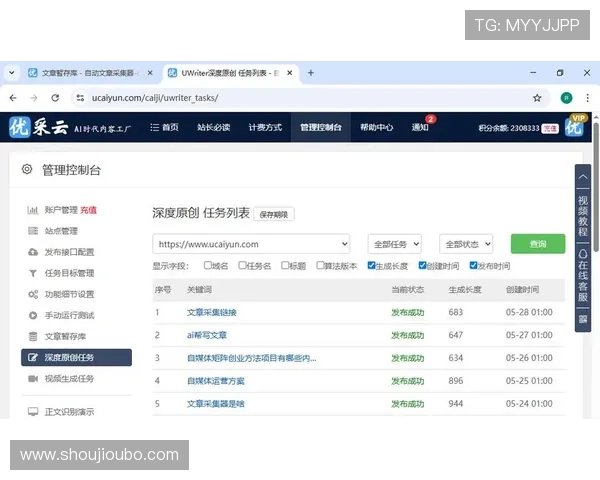Click the 账户管理 chart icon in sidebar

coord(33,210)
